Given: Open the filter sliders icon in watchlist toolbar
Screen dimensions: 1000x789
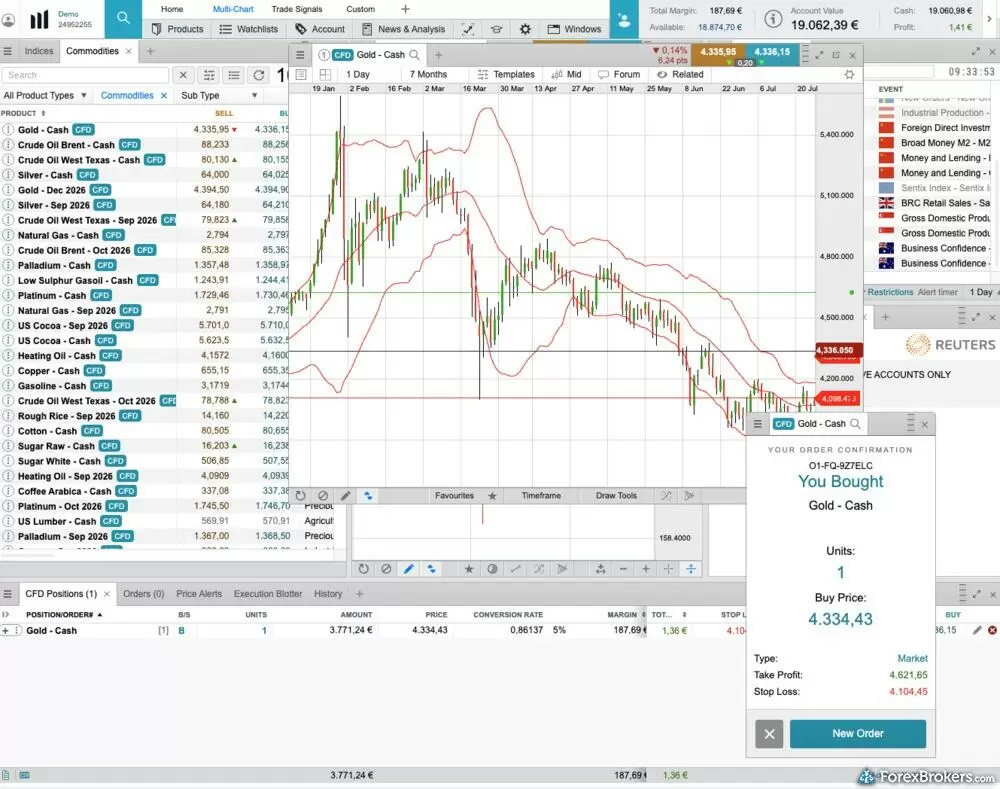Looking at the screenshot, I should 209,75.
